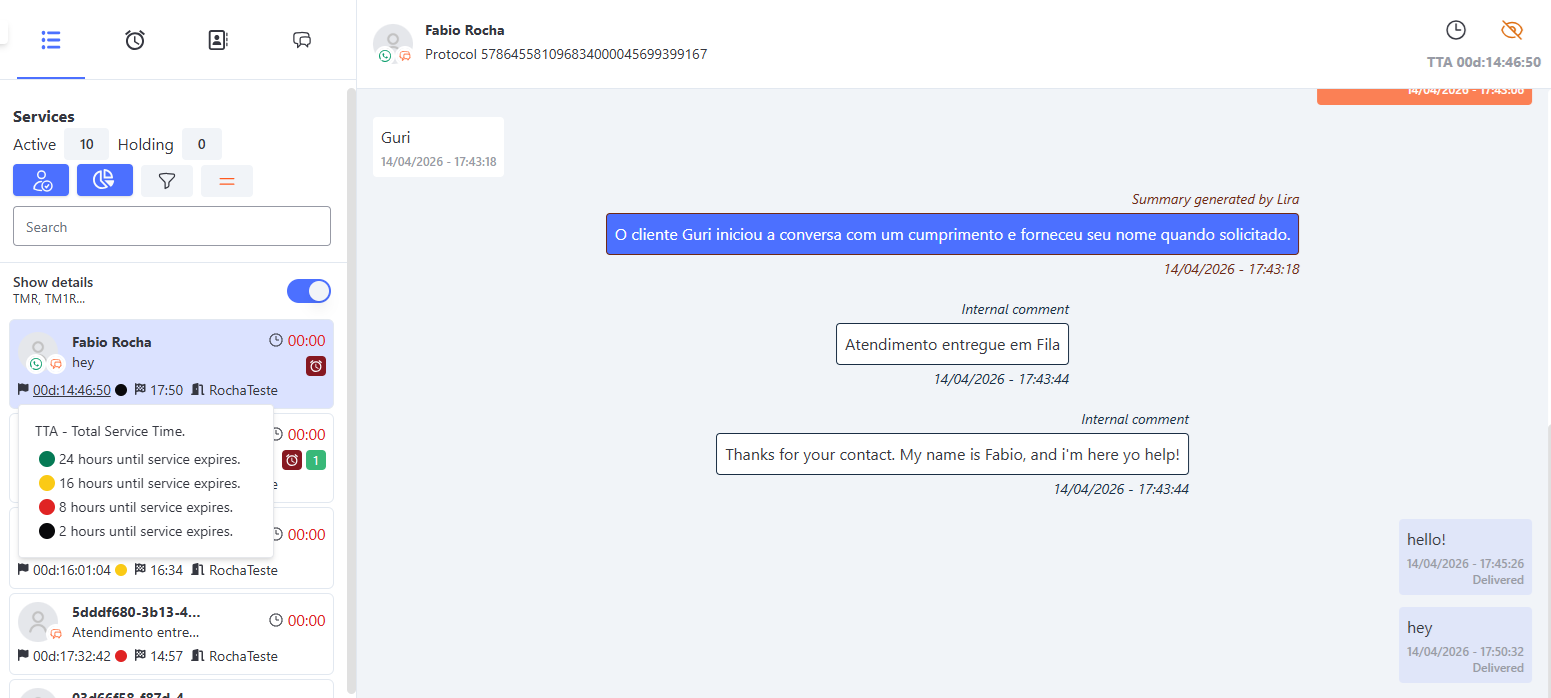Open the chat conversations tab

coord(302,40)
